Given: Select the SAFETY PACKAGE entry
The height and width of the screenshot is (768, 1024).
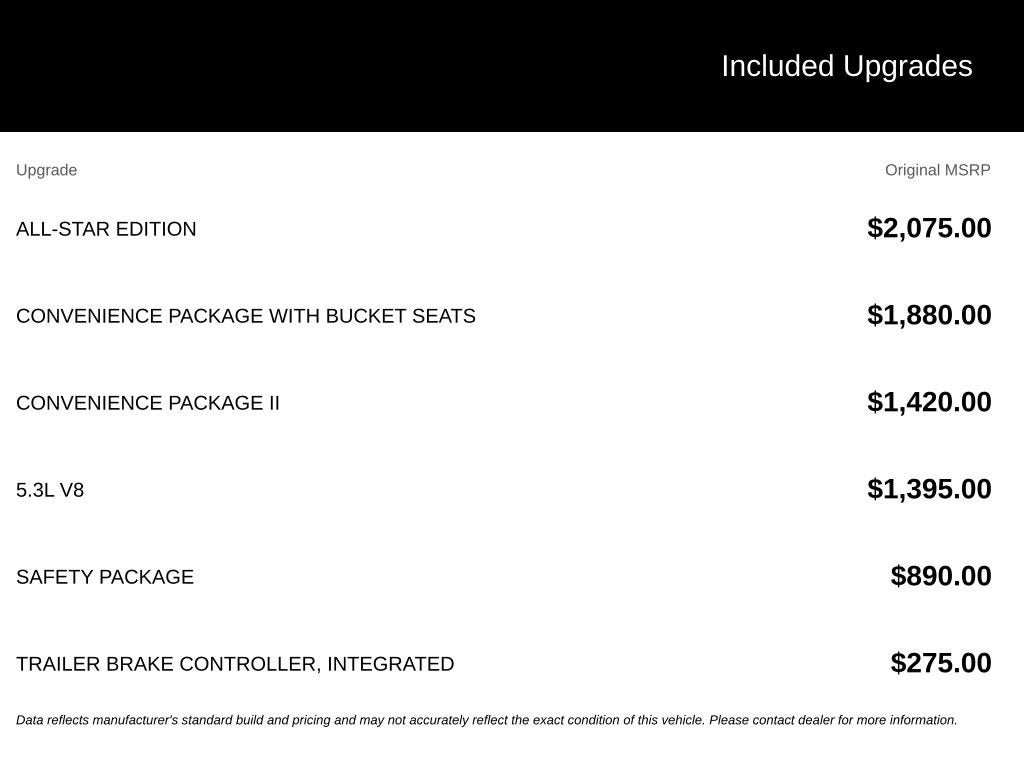Looking at the screenshot, I should point(104,577).
